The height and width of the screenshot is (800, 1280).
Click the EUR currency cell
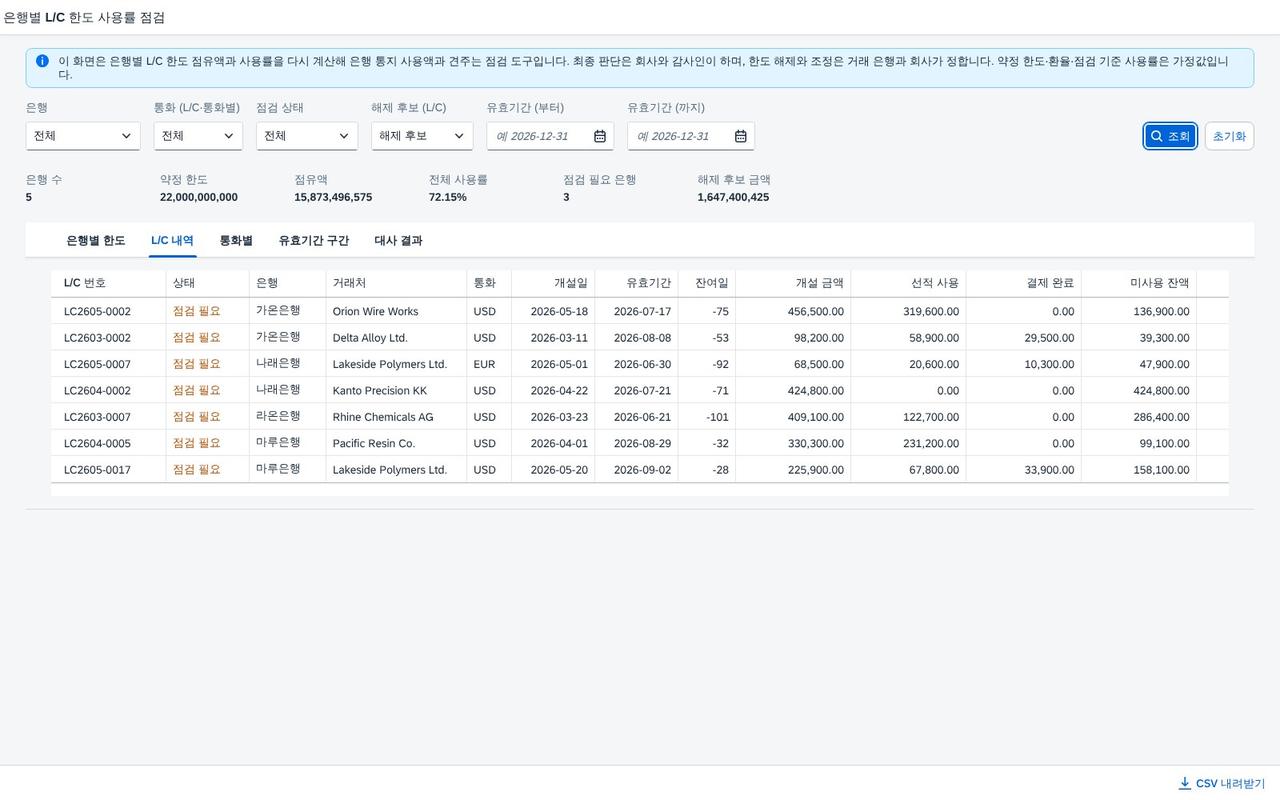[x=489, y=364]
